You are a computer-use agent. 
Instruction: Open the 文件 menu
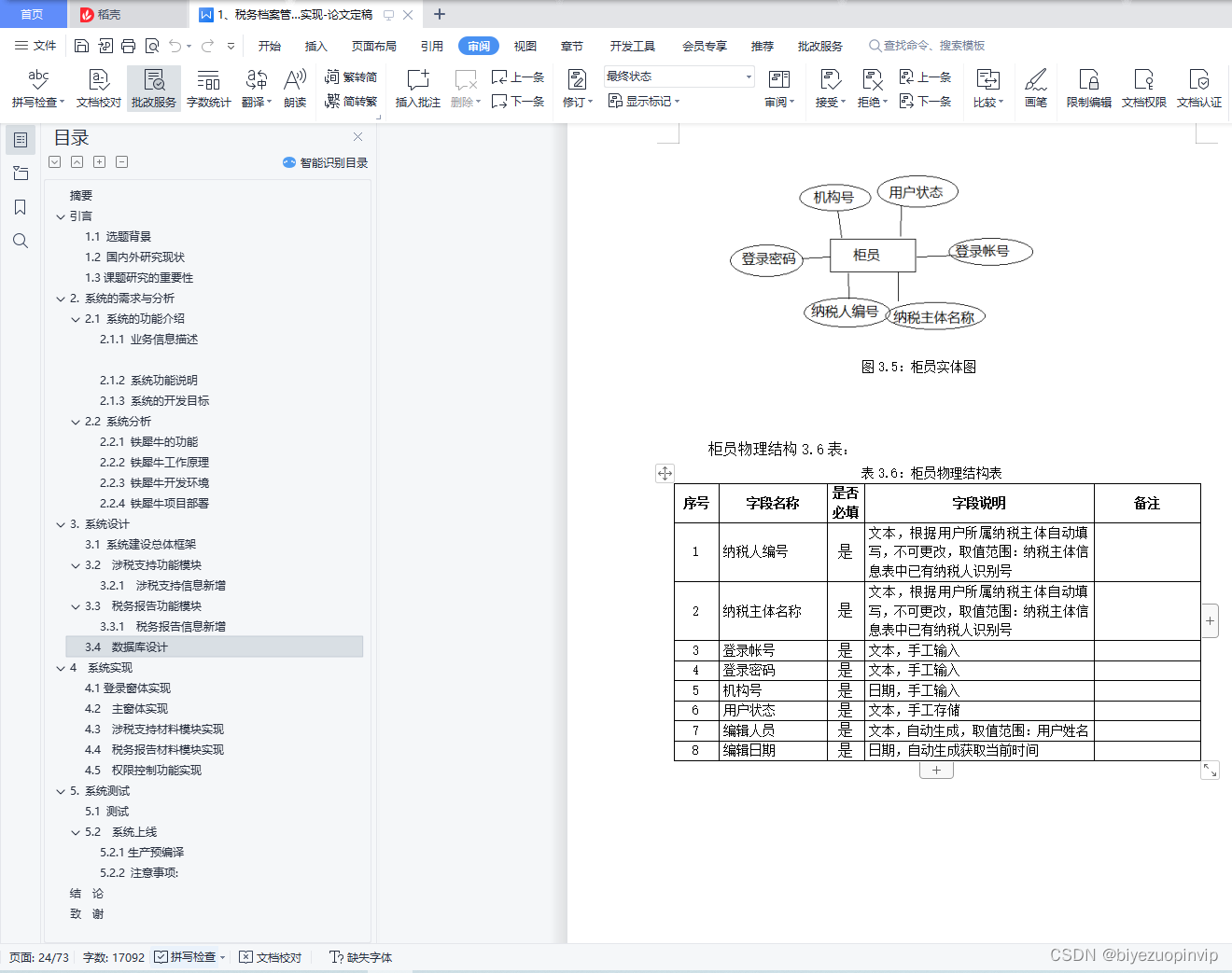click(35, 46)
